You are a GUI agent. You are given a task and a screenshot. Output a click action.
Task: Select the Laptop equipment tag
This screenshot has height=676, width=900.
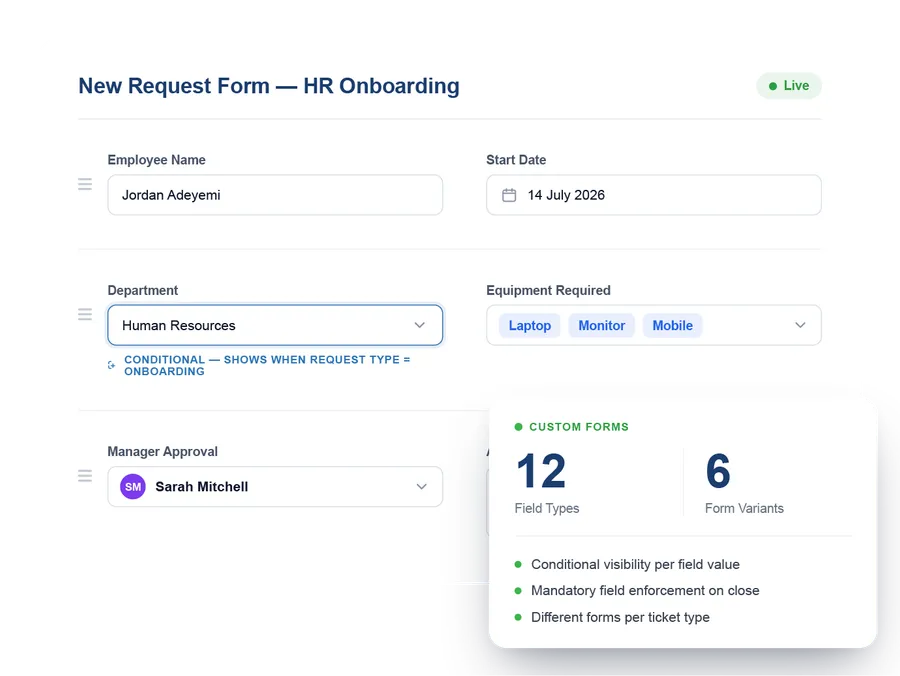pyautogui.click(x=529, y=325)
